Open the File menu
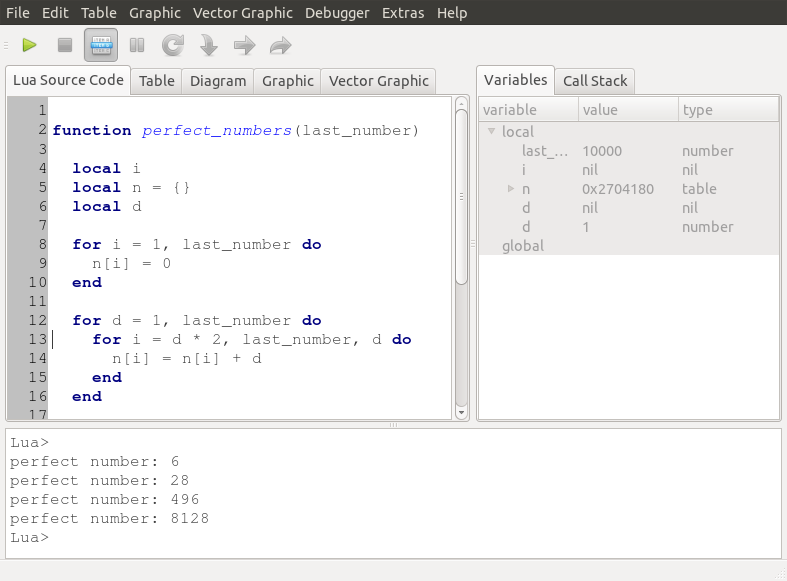This screenshot has height=581, width=787. pos(18,13)
